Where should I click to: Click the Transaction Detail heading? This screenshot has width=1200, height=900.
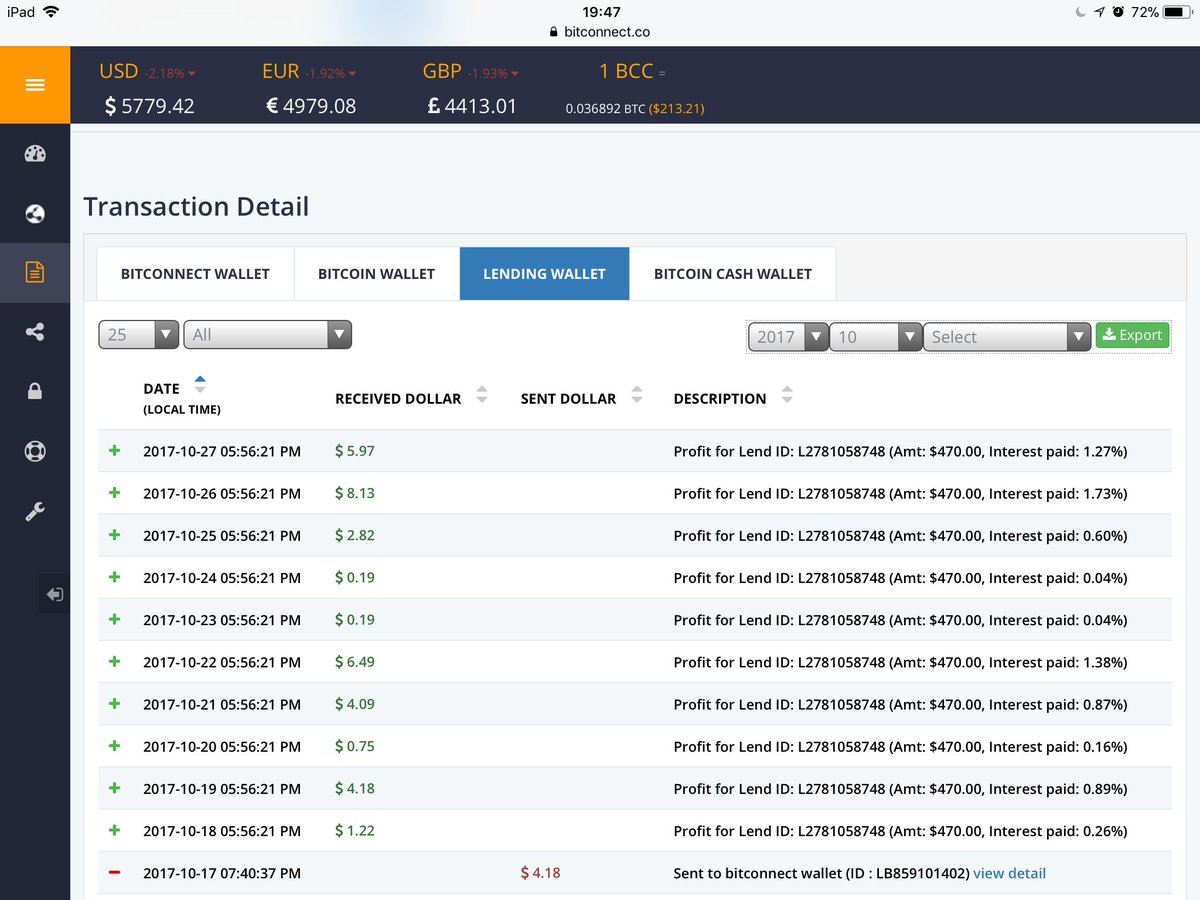tap(196, 207)
